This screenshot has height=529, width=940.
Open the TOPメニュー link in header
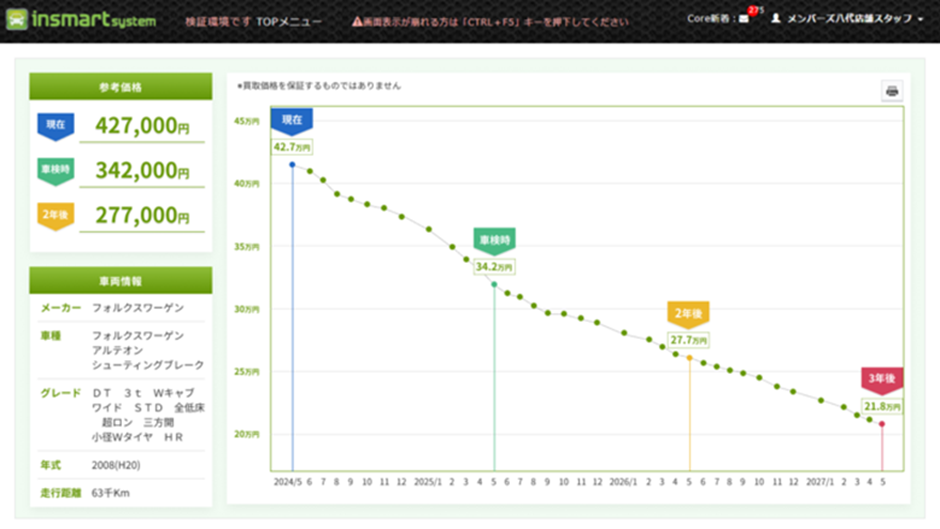coord(269,20)
